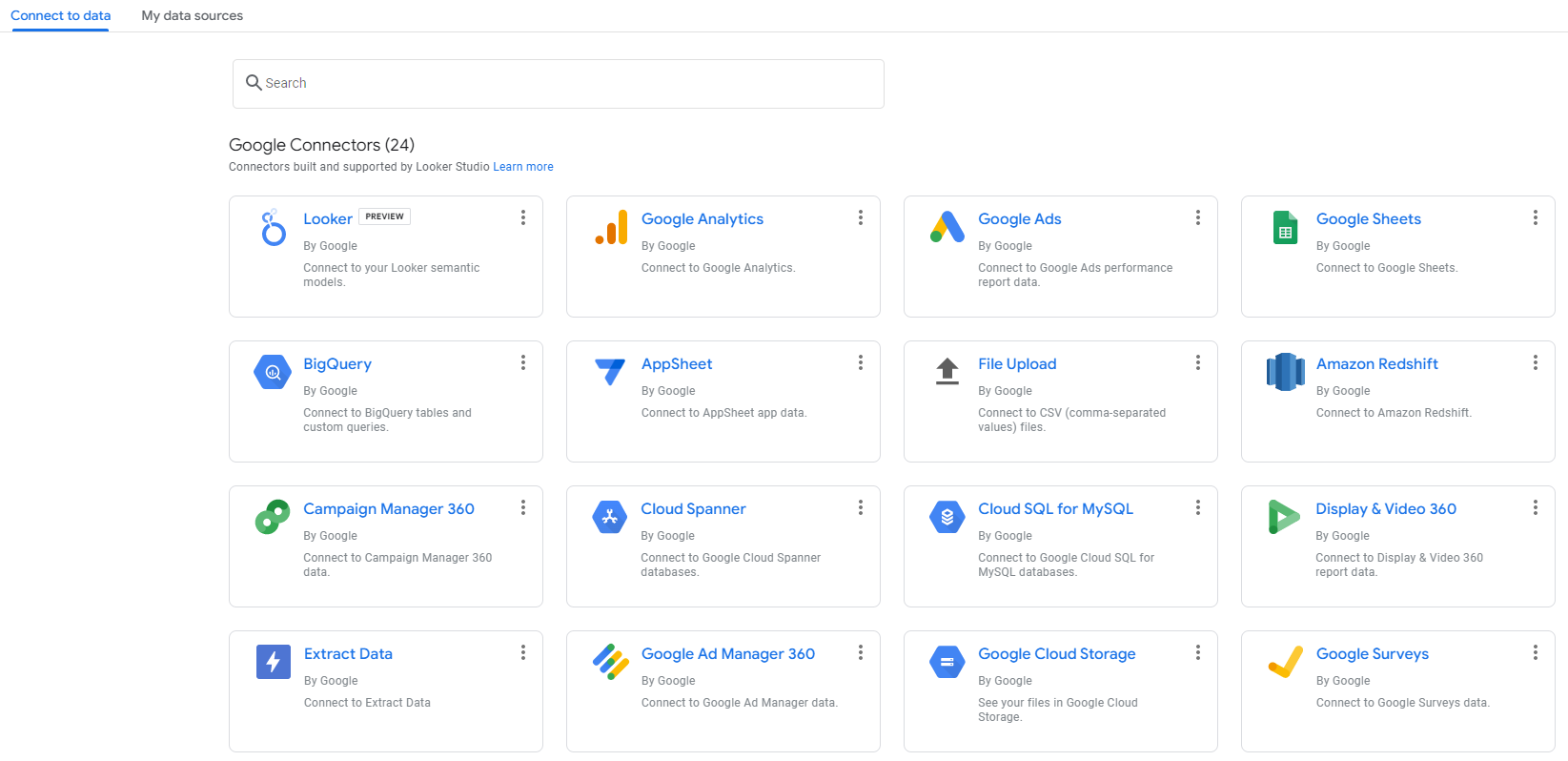Pick the Cloud Spanner connector title
This screenshot has height=761, width=1568.
pyautogui.click(x=693, y=509)
